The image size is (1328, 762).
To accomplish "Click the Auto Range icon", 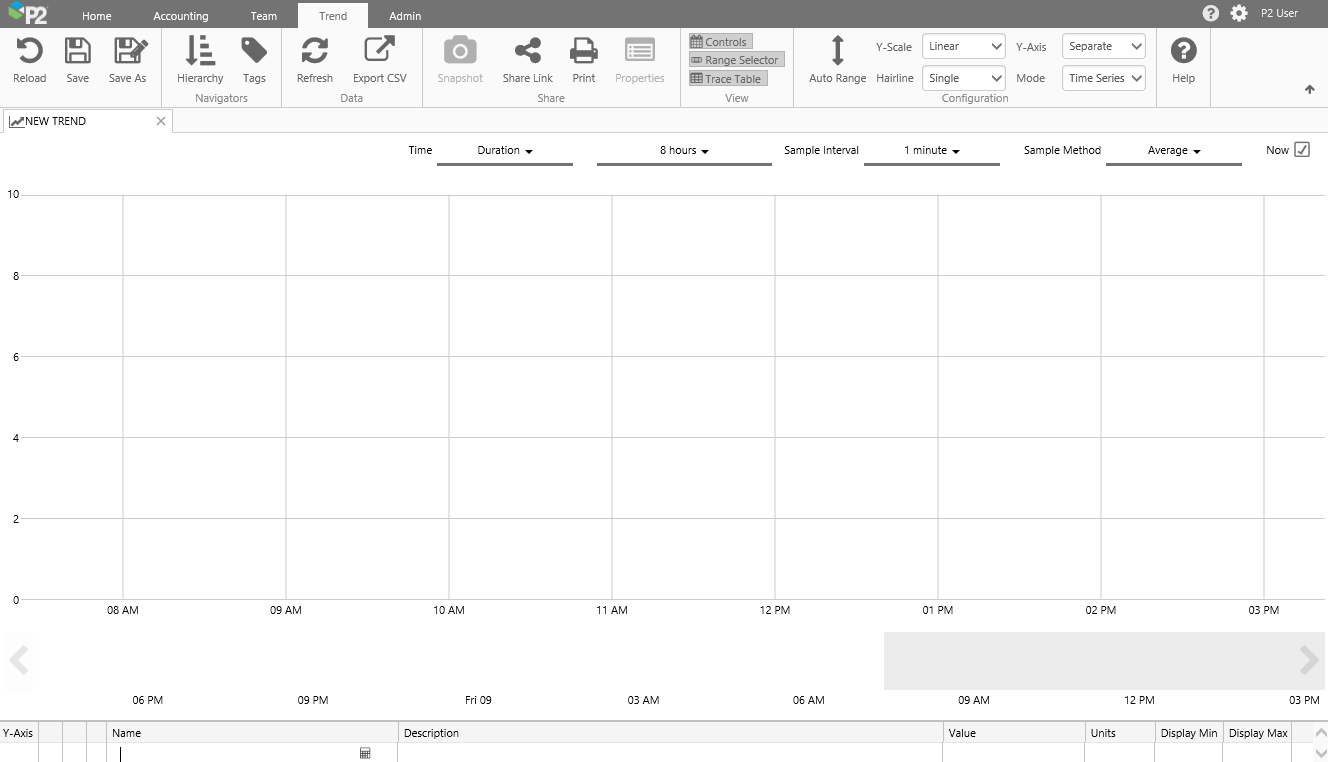I will coord(837,52).
